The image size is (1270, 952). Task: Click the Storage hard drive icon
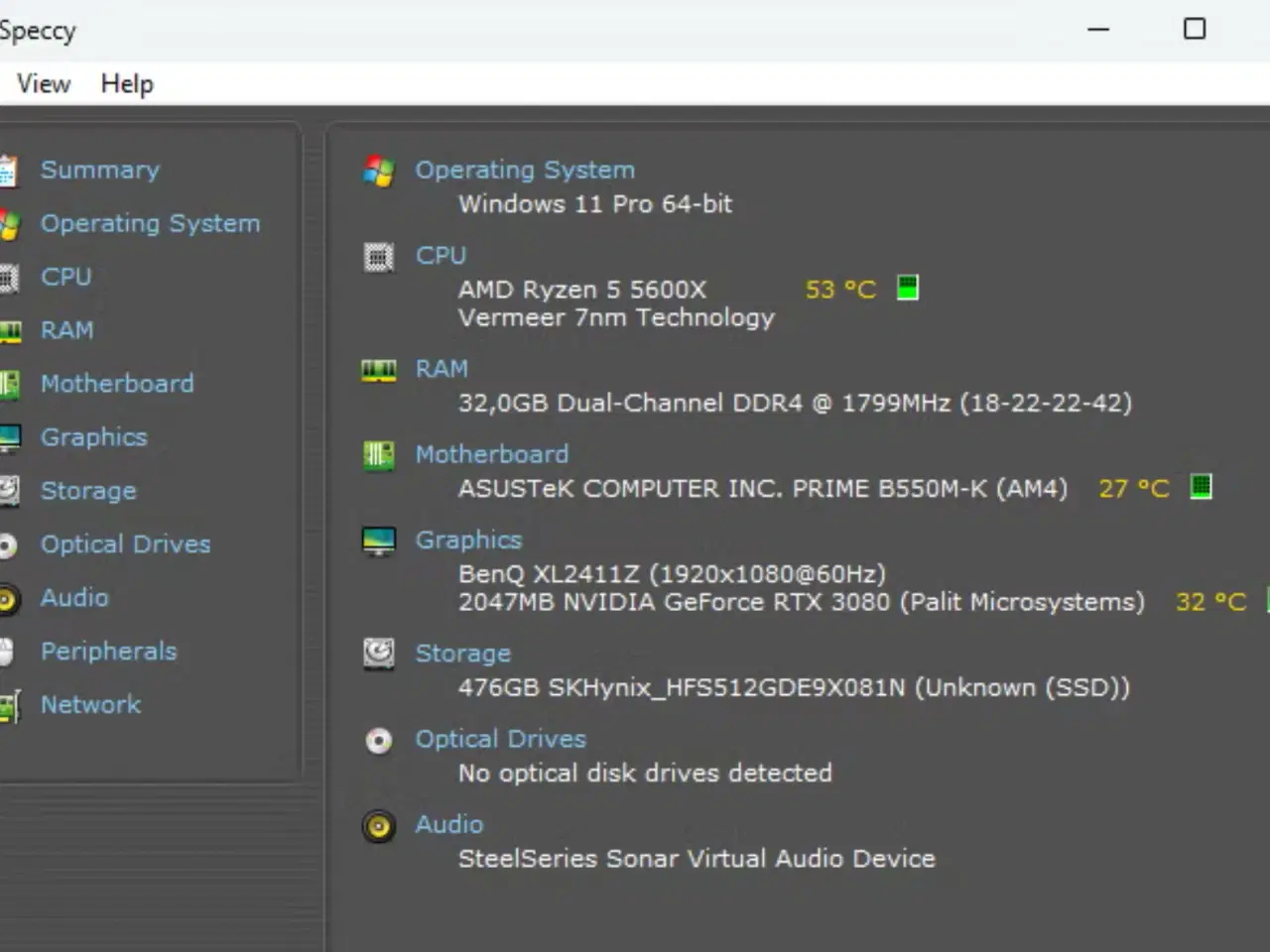click(378, 654)
